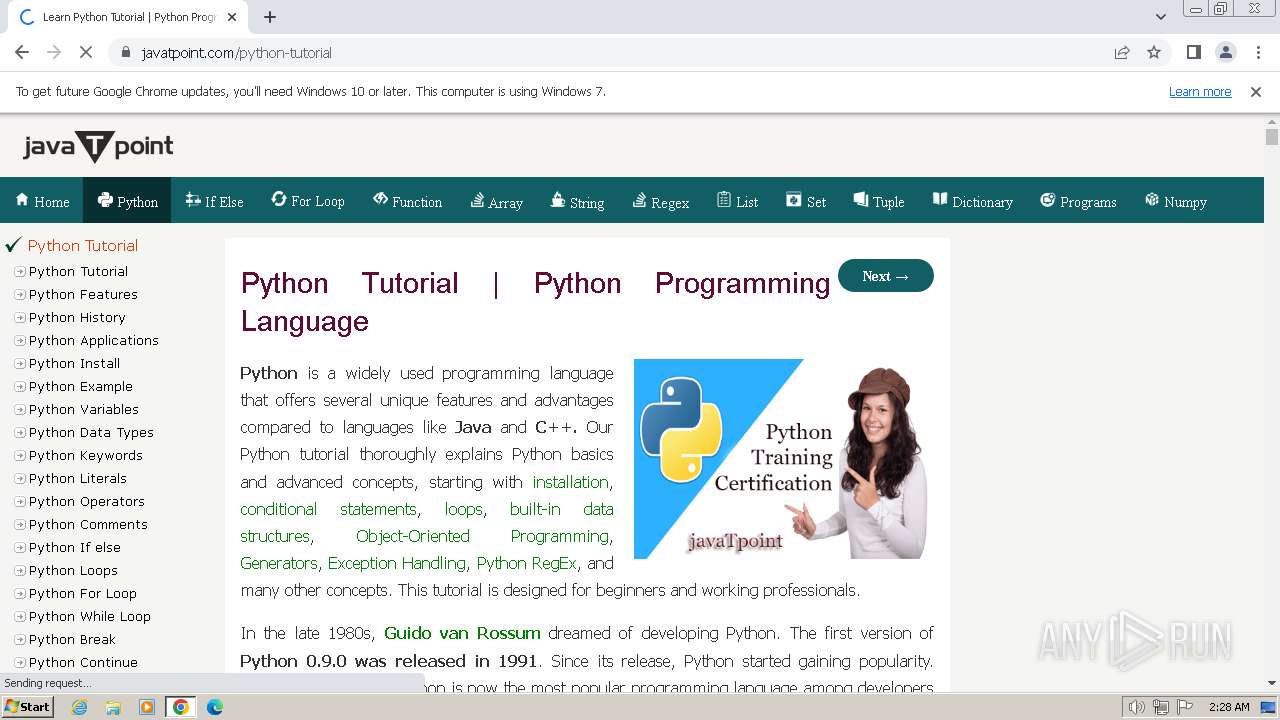Screen dimensions: 1280x720
Task: Open Python Comments in the sidebar
Action: 88,525
